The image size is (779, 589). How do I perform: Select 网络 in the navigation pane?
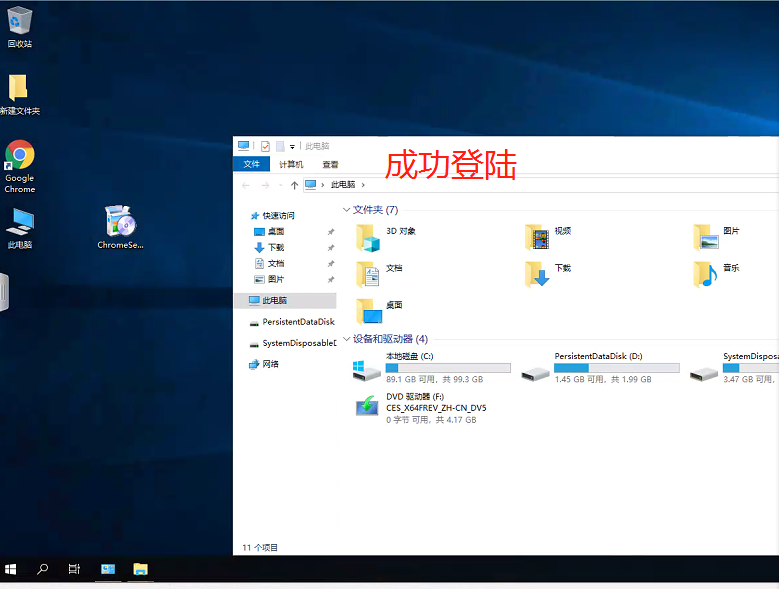tap(264, 364)
